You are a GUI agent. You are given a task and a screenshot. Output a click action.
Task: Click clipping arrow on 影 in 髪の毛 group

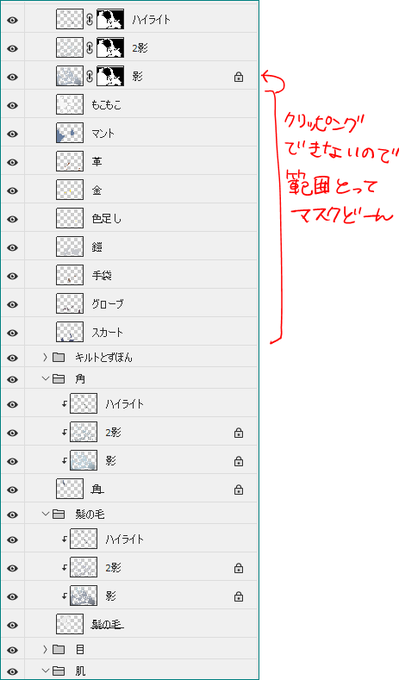[64, 596]
